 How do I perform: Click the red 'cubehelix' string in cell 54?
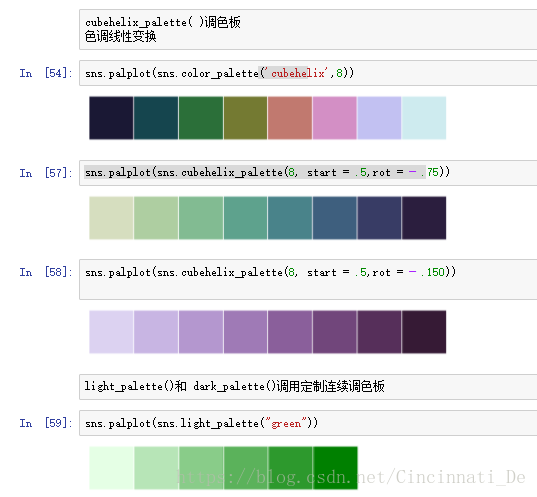pos(298,73)
